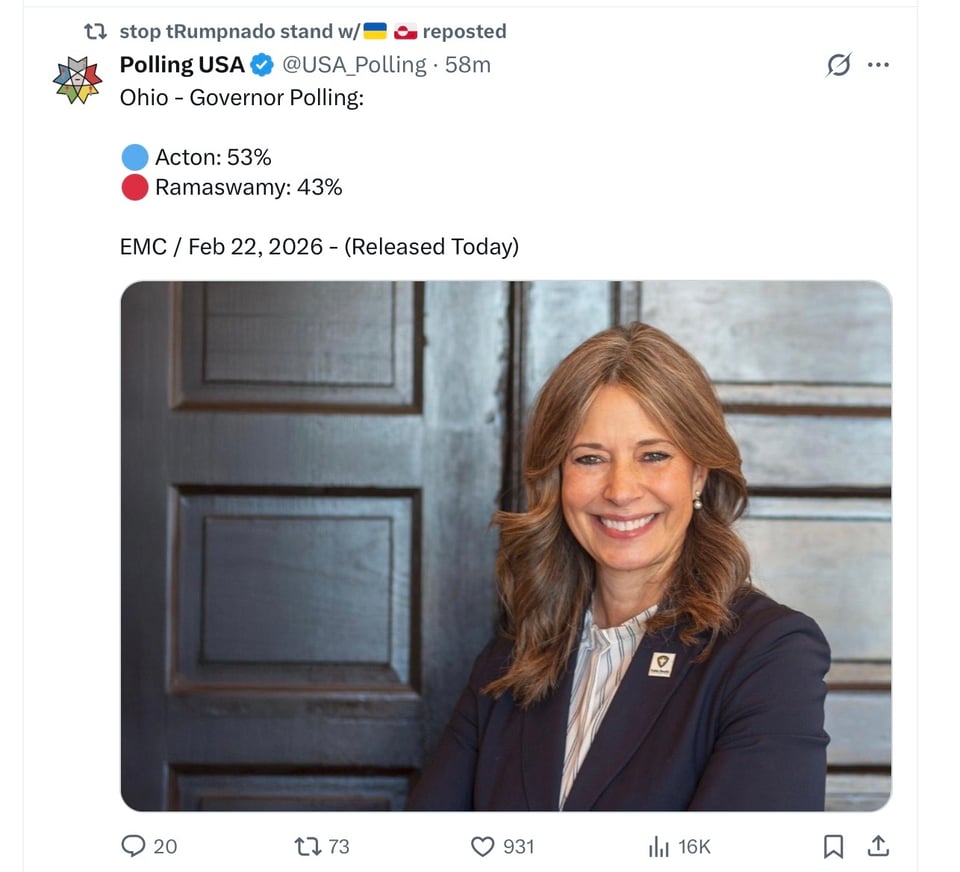Visit the @USA_Polling handle
Viewport: 960px width, 872px height.
[354, 65]
